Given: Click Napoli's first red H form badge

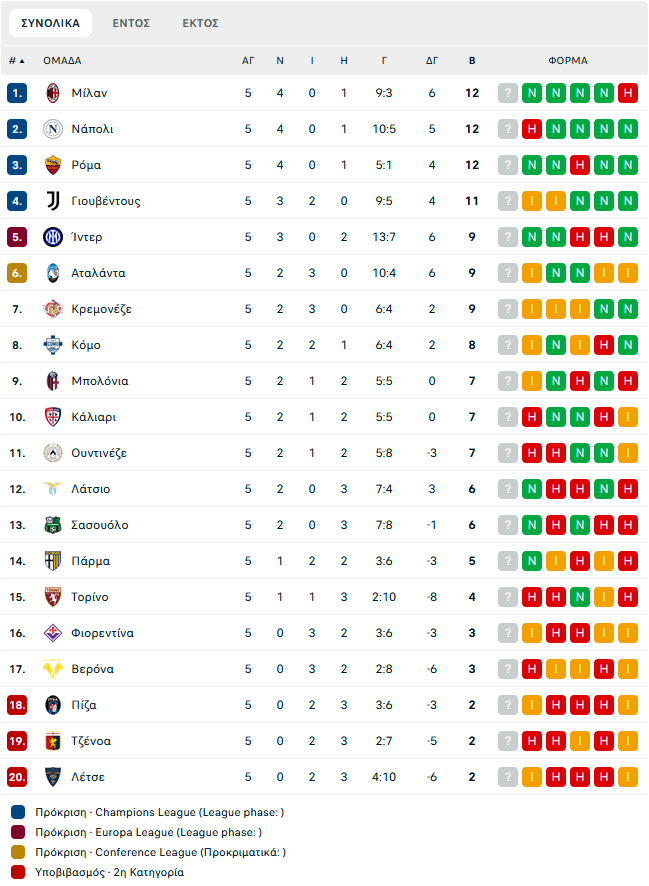Looking at the screenshot, I should point(532,129).
